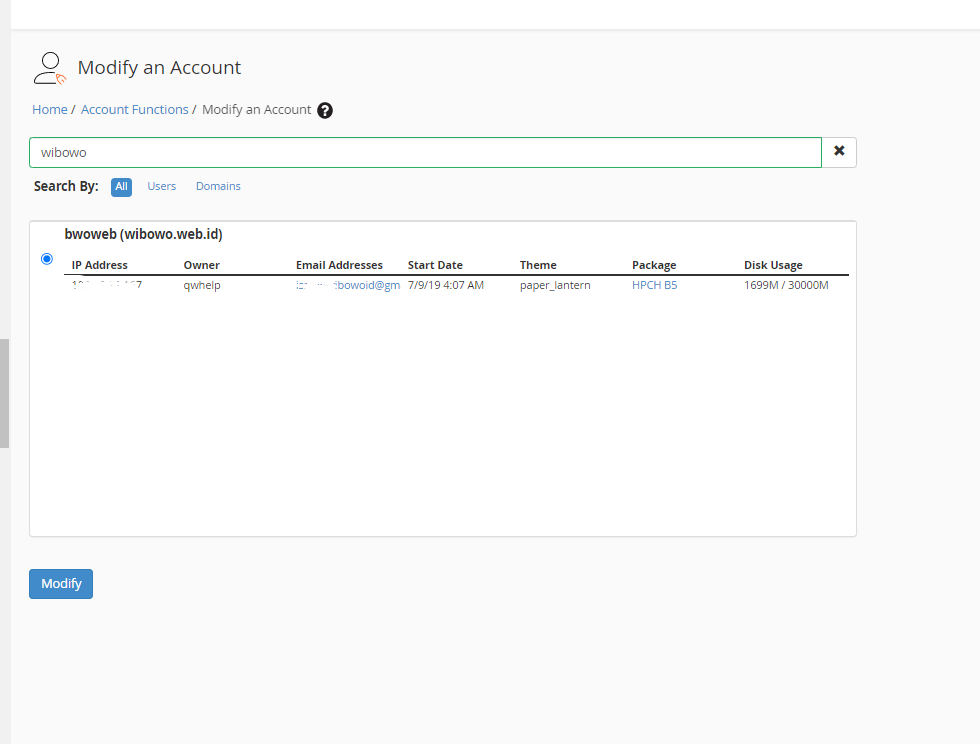Open the HPCH B5 package link
Image resolution: width=980 pixels, height=744 pixels.
(x=654, y=285)
